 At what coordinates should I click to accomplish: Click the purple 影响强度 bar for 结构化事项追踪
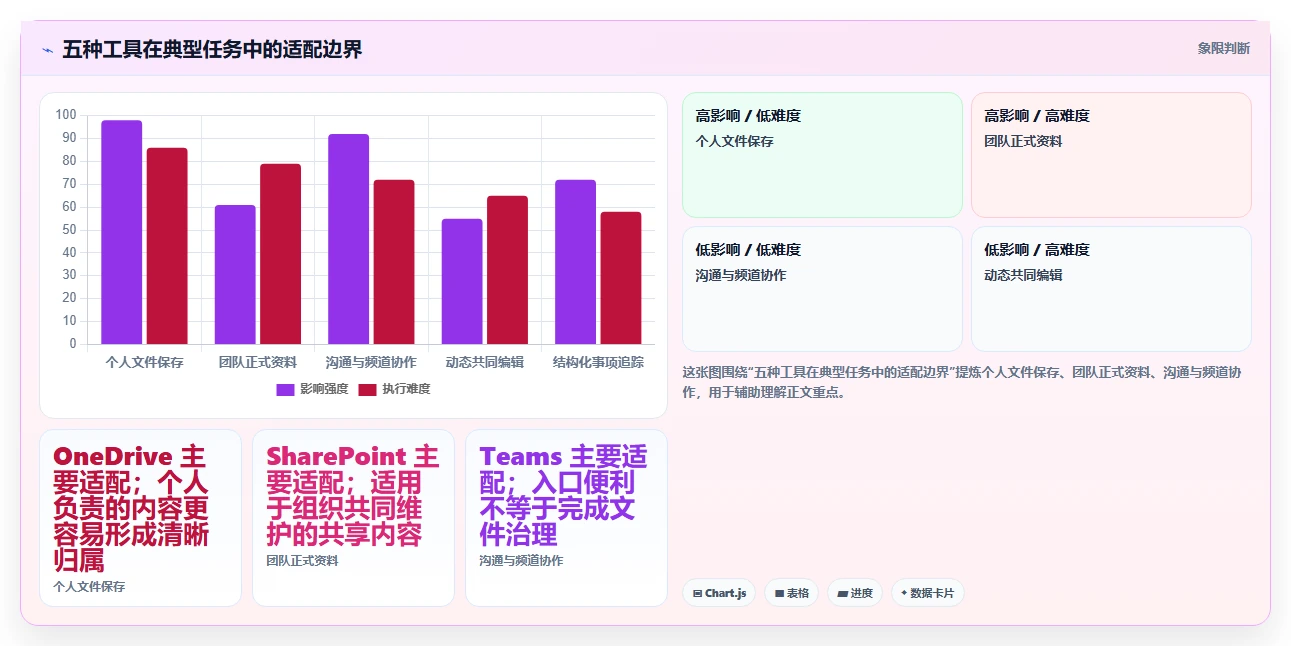coord(576,262)
